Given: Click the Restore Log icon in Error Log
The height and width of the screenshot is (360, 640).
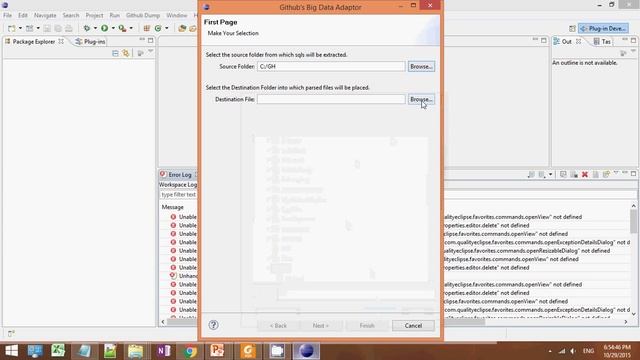Looking at the screenshot, I should click(606, 175).
